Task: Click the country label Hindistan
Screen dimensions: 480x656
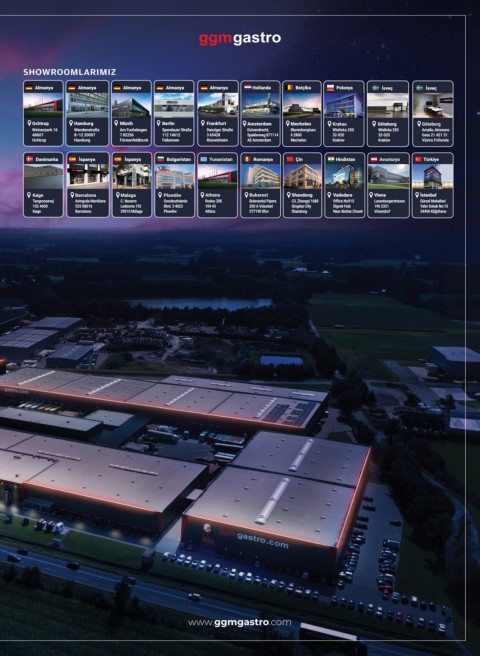Action: pos(346,159)
